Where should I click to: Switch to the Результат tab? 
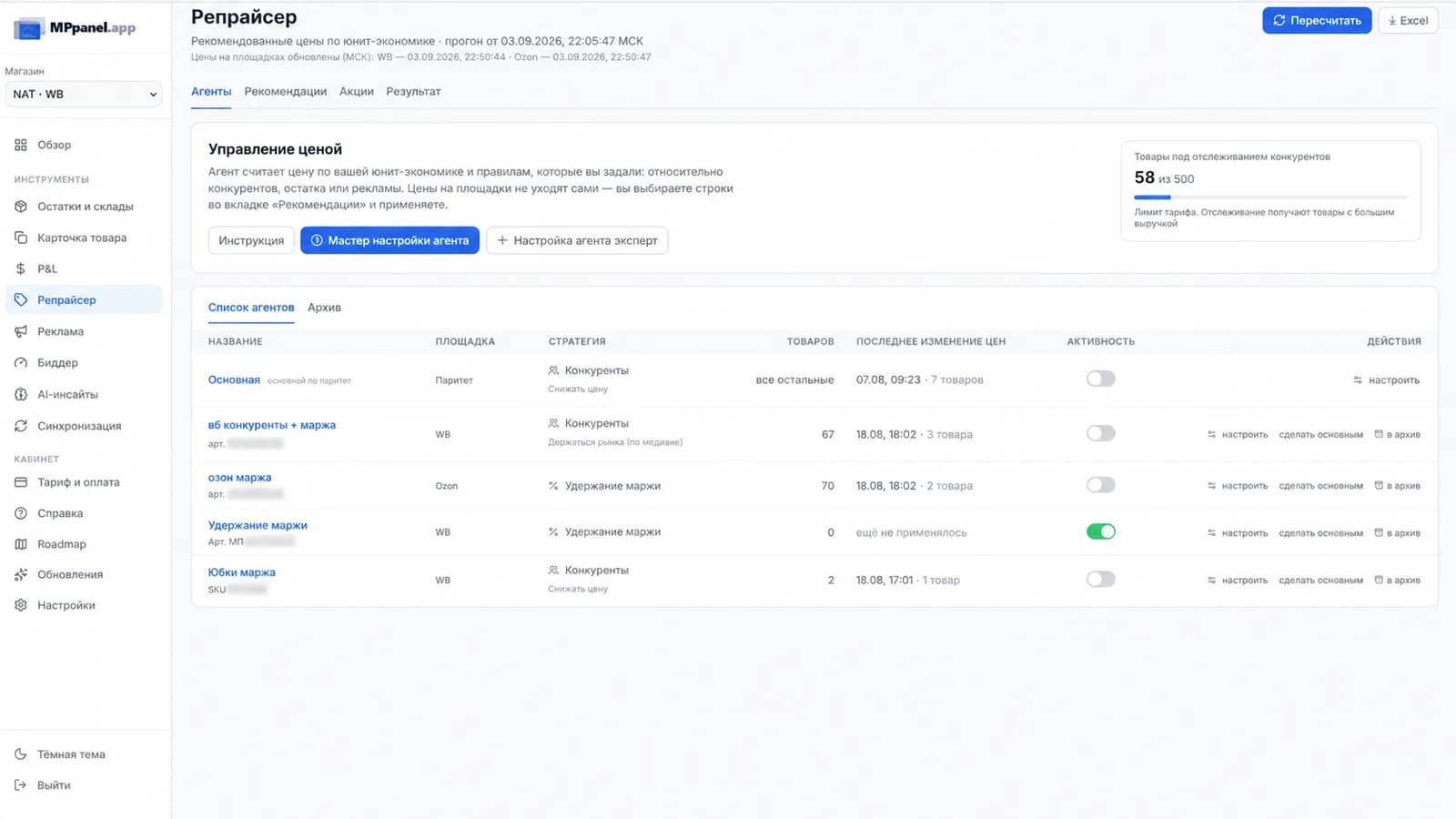pyautogui.click(x=413, y=91)
